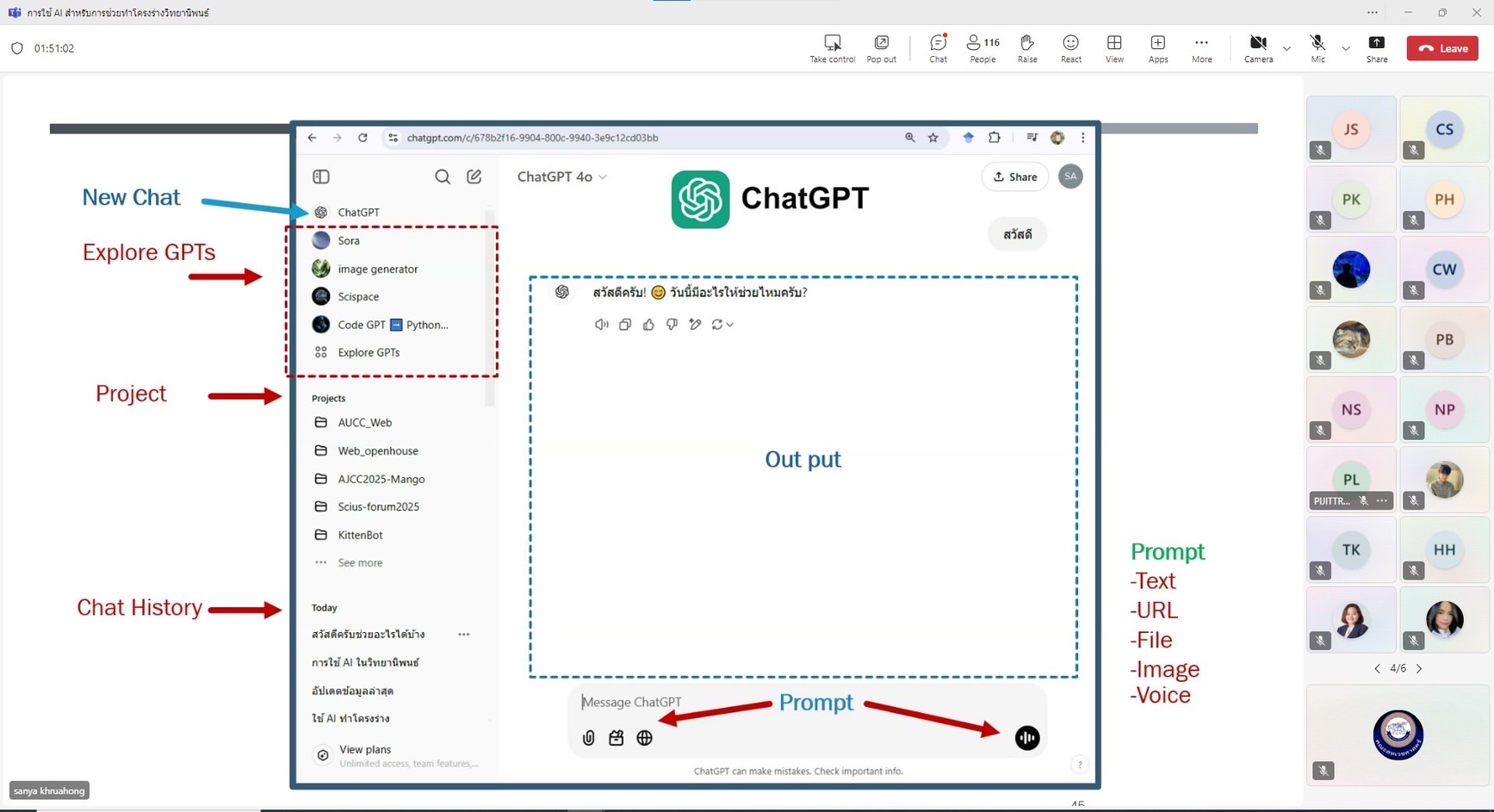Open the Scius-forum2025 project
This screenshot has height=812, width=1494.
coord(378,506)
